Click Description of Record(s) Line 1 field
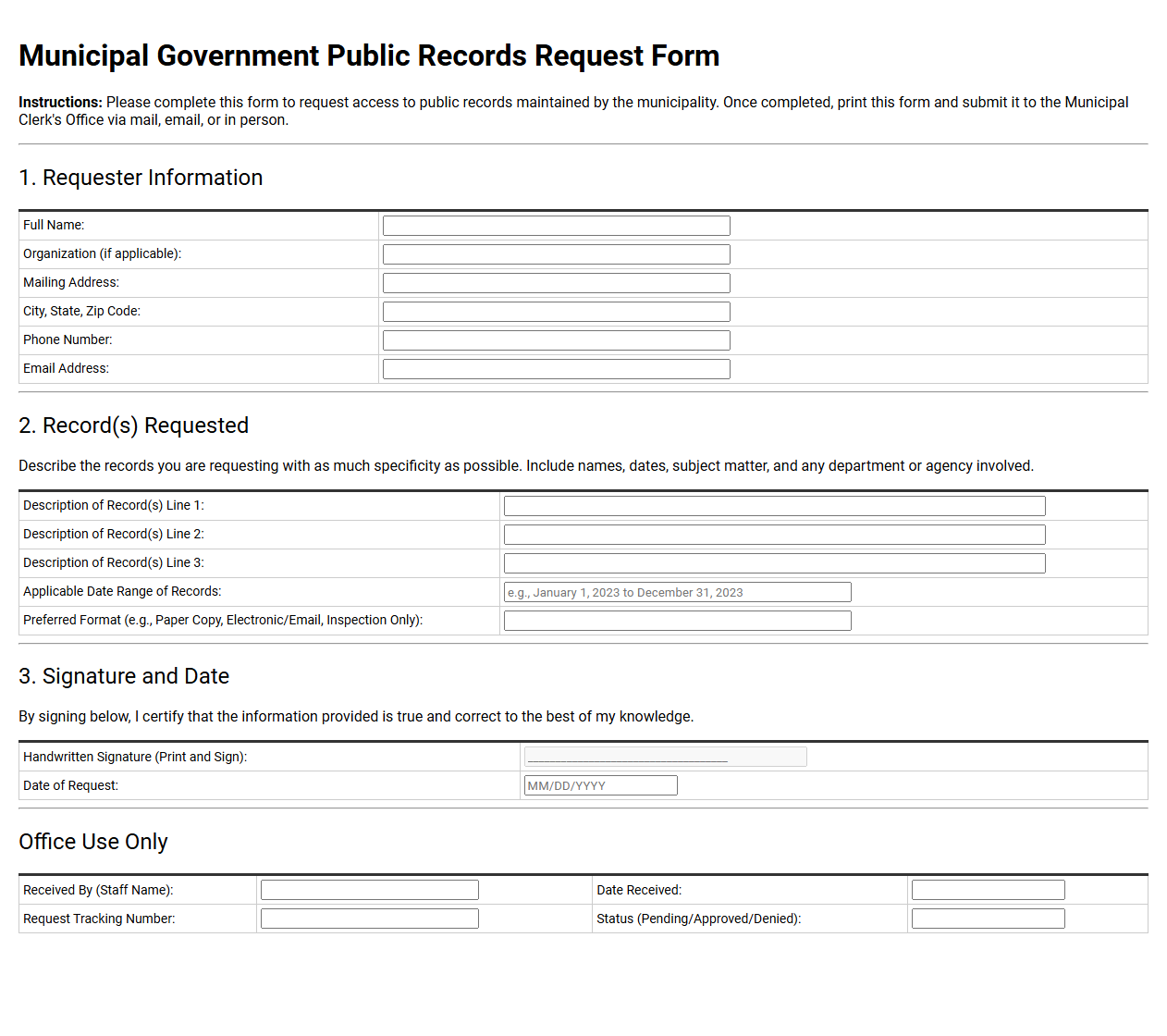The image size is (1167, 1036). (774, 506)
